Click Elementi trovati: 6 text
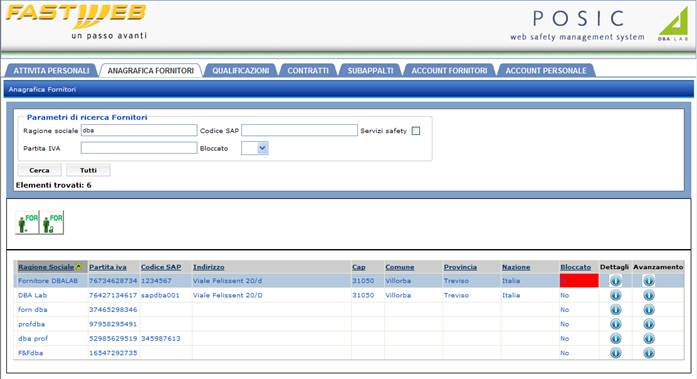697x379 pixels. (x=53, y=185)
